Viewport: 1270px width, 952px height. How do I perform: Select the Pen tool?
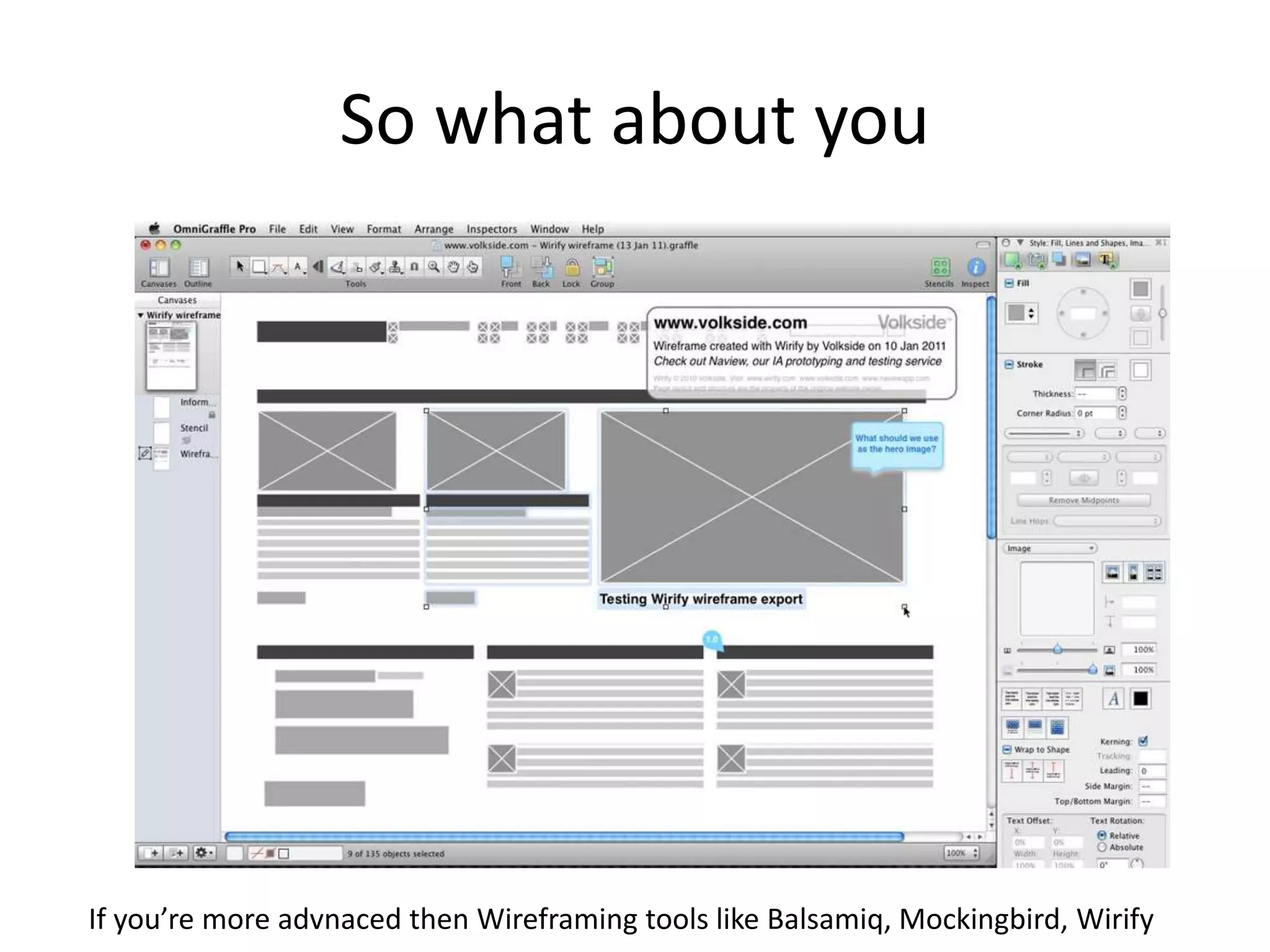pos(337,267)
